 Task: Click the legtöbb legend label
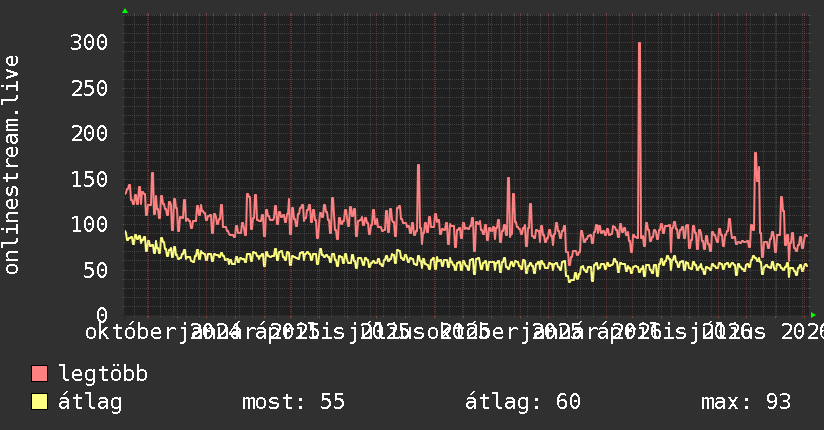(103, 374)
